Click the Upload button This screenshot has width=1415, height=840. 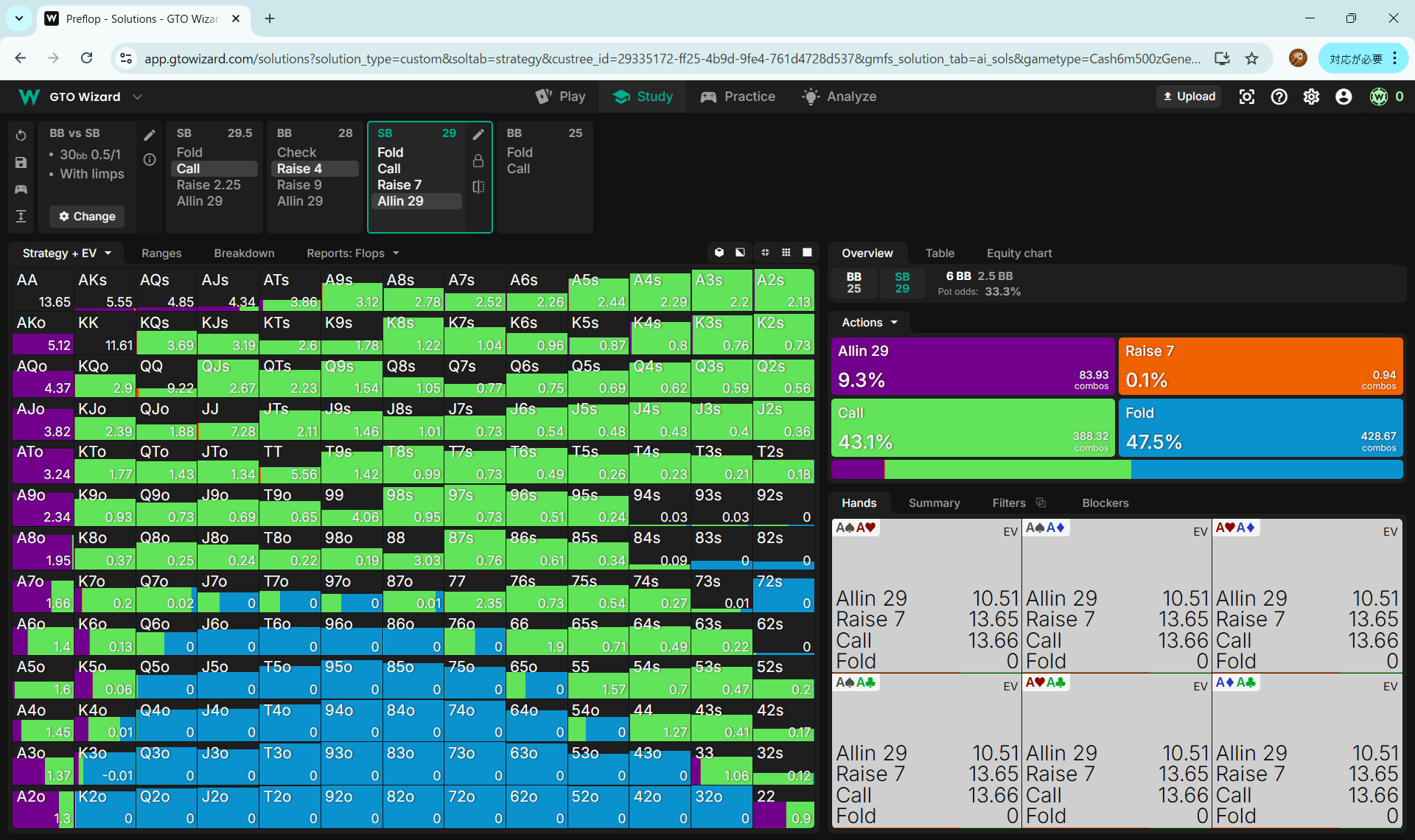(x=1188, y=97)
